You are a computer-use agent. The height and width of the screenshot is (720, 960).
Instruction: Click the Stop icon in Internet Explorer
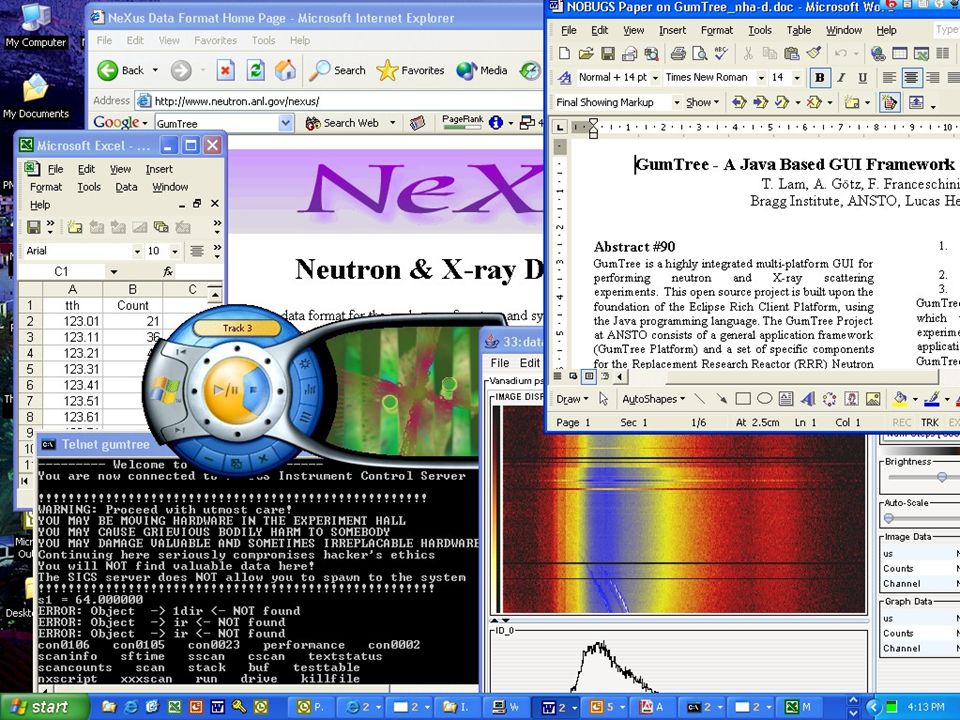[225, 70]
